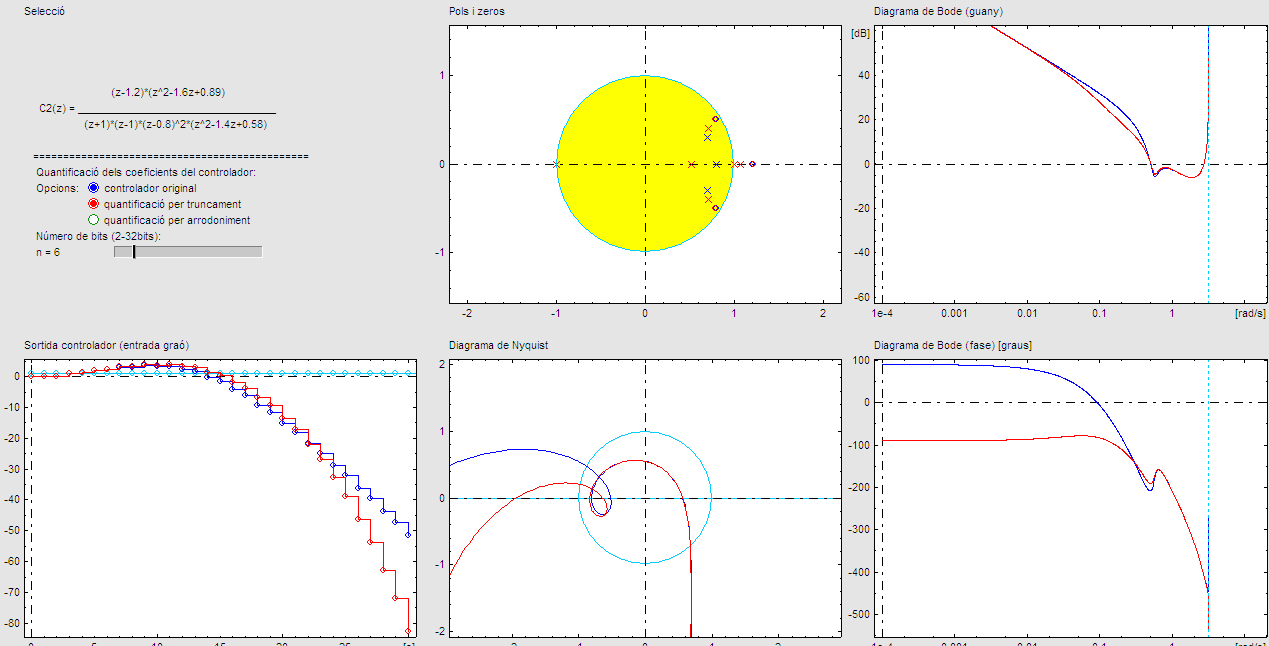Click the upper complex zero in pole-zero plot
The image size is (1269, 646).
tap(715, 119)
